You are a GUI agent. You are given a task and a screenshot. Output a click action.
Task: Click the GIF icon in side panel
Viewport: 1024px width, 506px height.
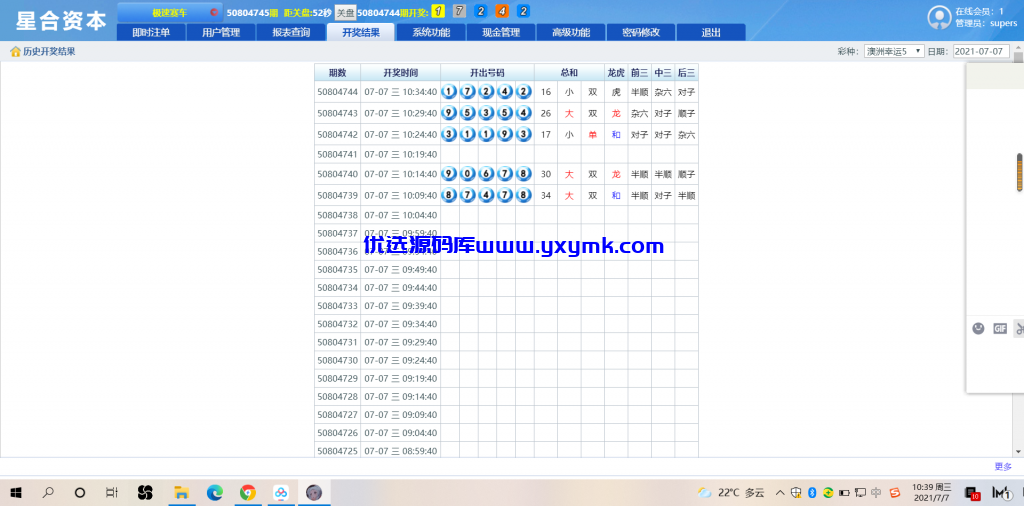(1000, 328)
